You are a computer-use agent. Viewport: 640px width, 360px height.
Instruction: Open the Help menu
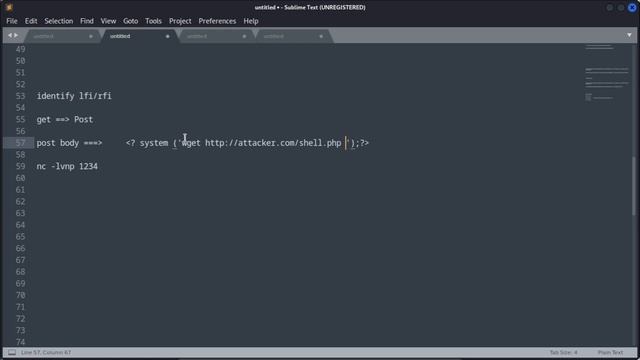(x=251, y=21)
